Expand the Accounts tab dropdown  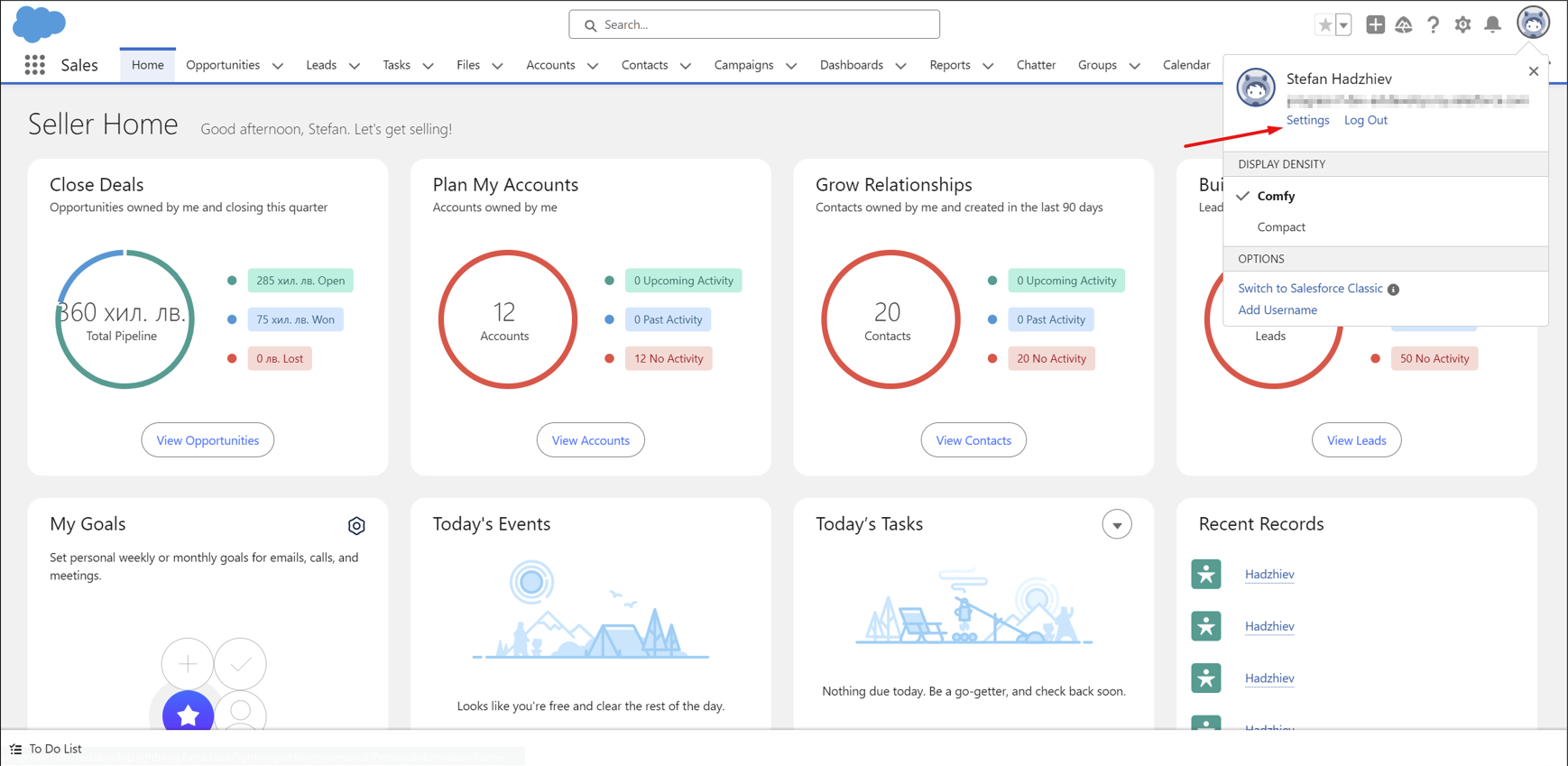pyautogui.click(x=593, y=66)
